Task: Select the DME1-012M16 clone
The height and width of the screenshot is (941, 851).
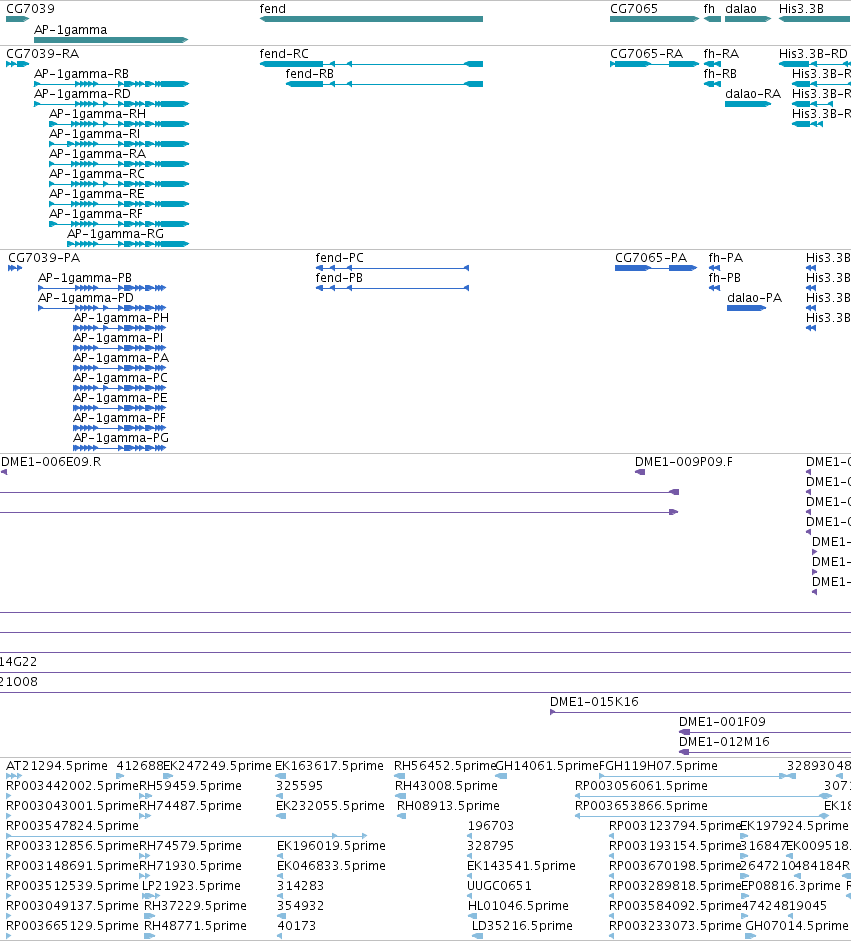Action: 765,752
